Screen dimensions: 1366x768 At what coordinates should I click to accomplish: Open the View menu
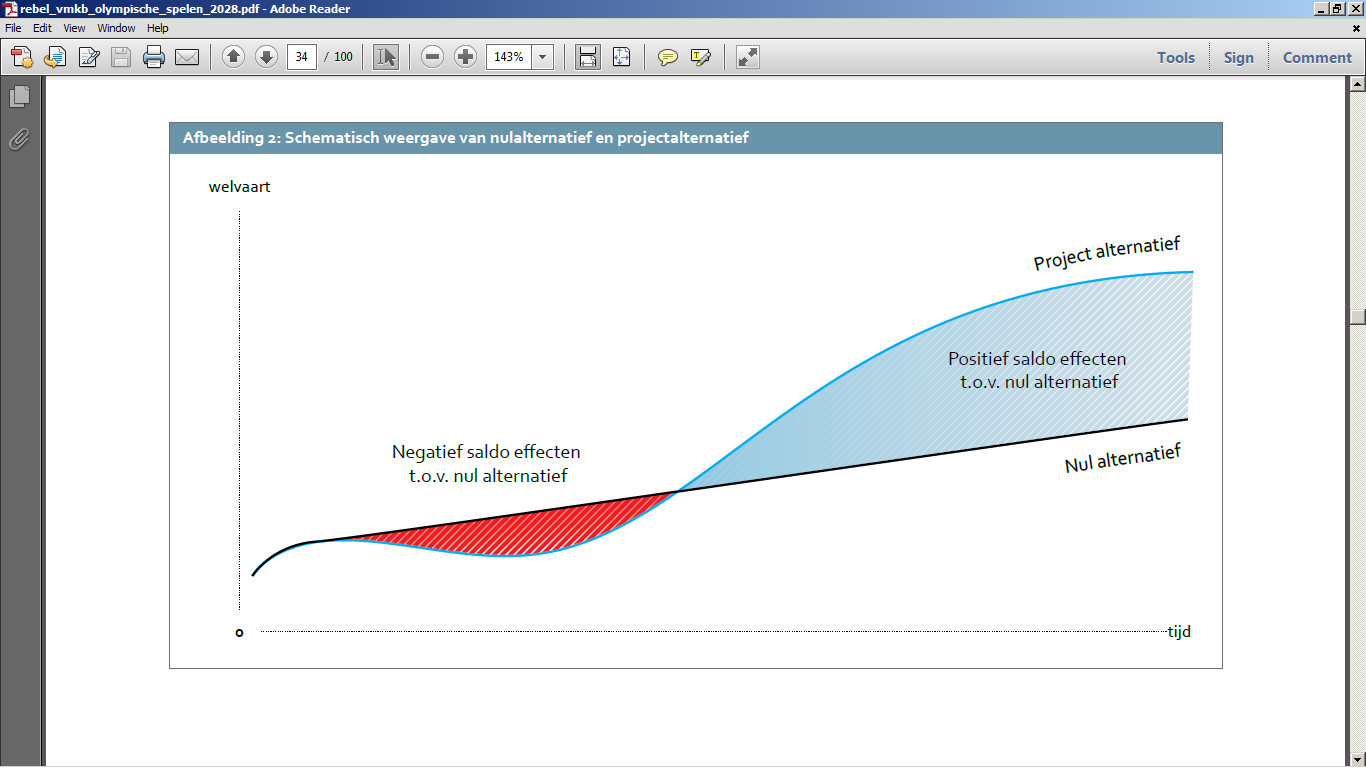coord(74,28)
